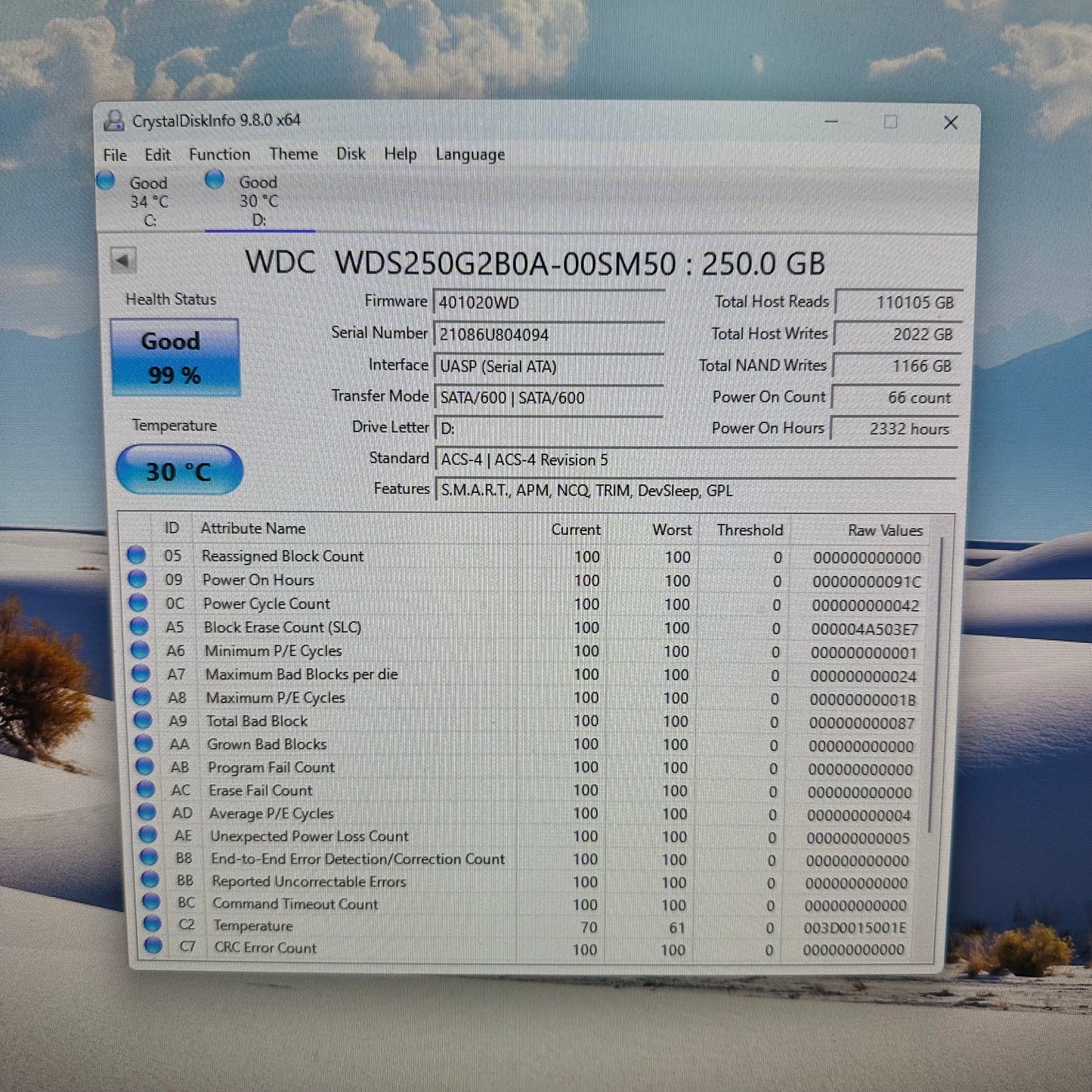This screenshot has height=1092, width=1092.
Task: Click status orb for Erase Fail Count
Action: [146, 789]
